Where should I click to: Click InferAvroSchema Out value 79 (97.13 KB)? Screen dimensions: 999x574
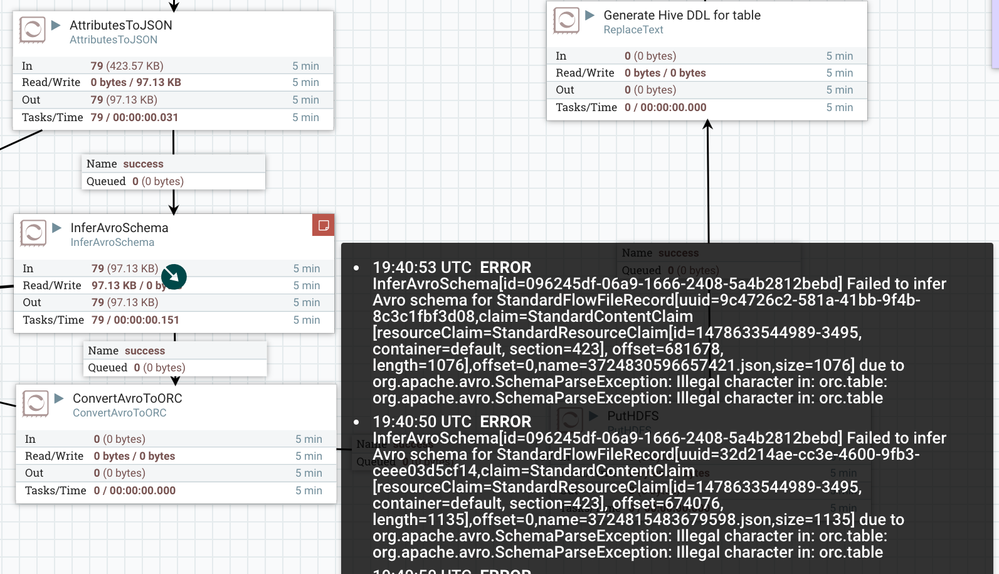(125, 302)
